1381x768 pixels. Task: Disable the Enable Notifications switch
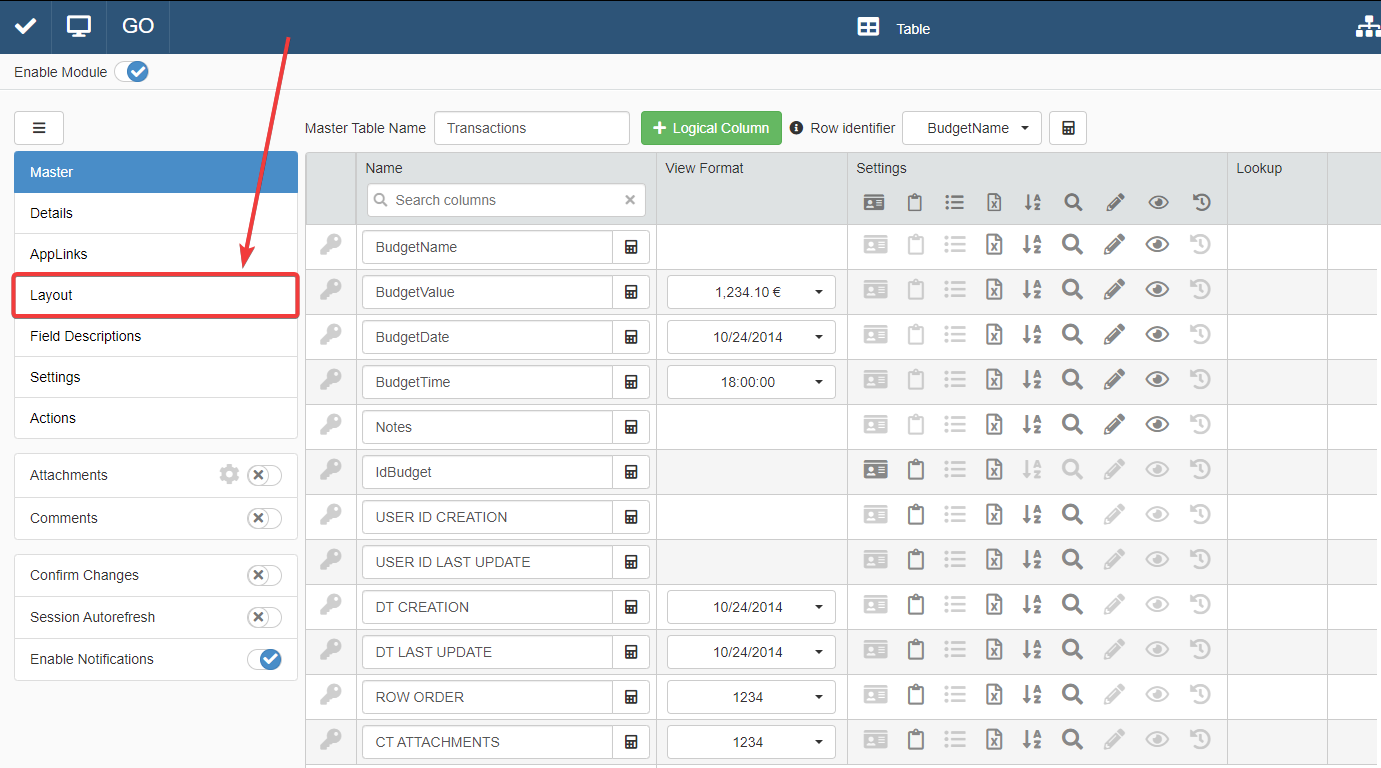(x=264, y=659)
